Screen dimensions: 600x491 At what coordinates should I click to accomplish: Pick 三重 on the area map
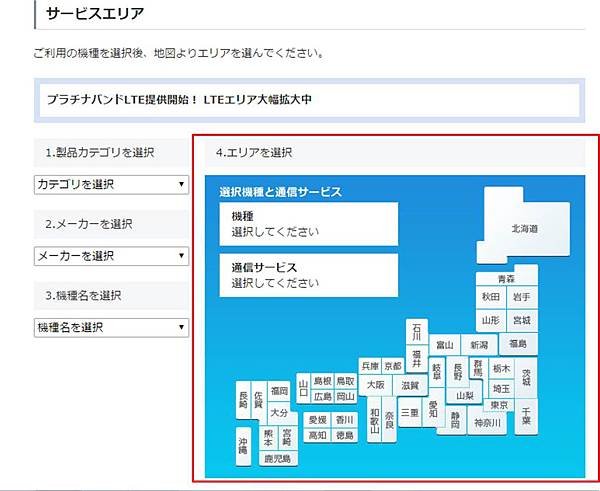point(409,412)
